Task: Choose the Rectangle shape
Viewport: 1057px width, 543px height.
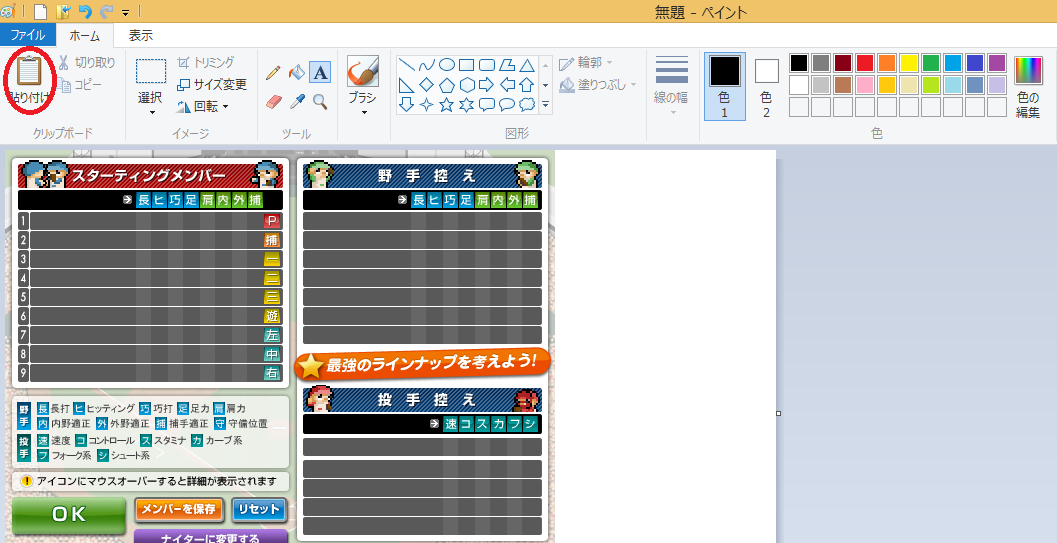Action: pos(466,65)
